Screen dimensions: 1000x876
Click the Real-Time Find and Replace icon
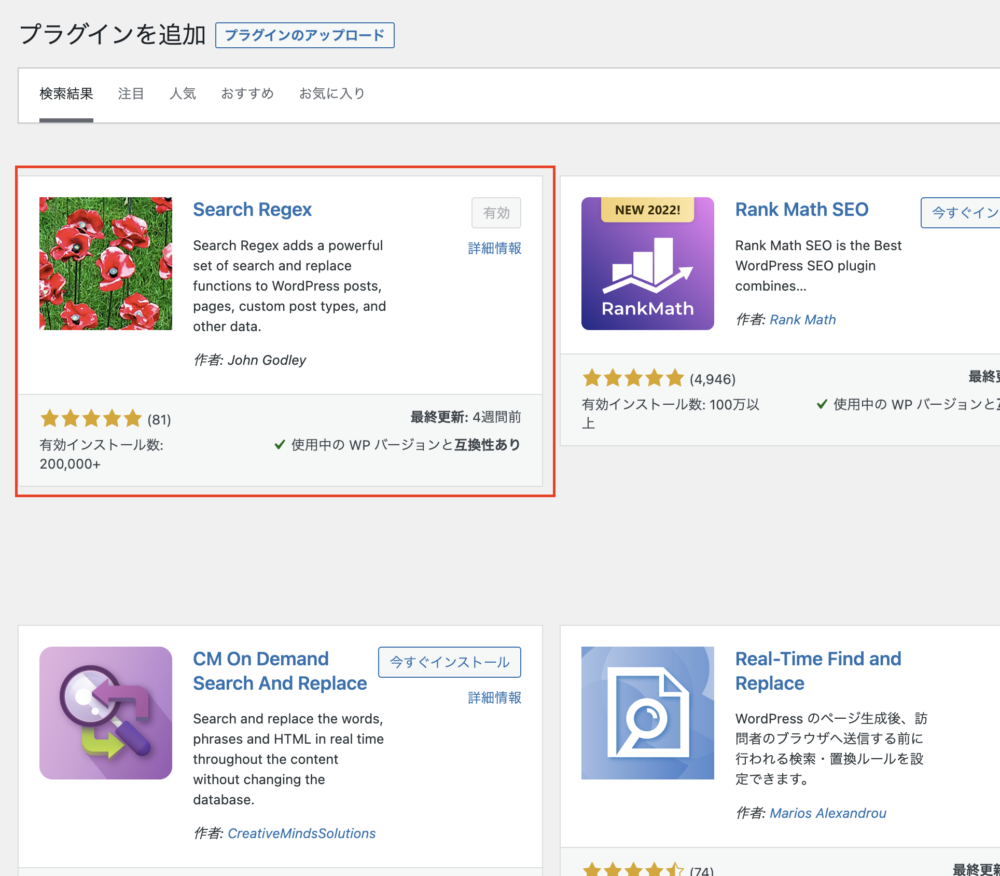tap(647, 713)
